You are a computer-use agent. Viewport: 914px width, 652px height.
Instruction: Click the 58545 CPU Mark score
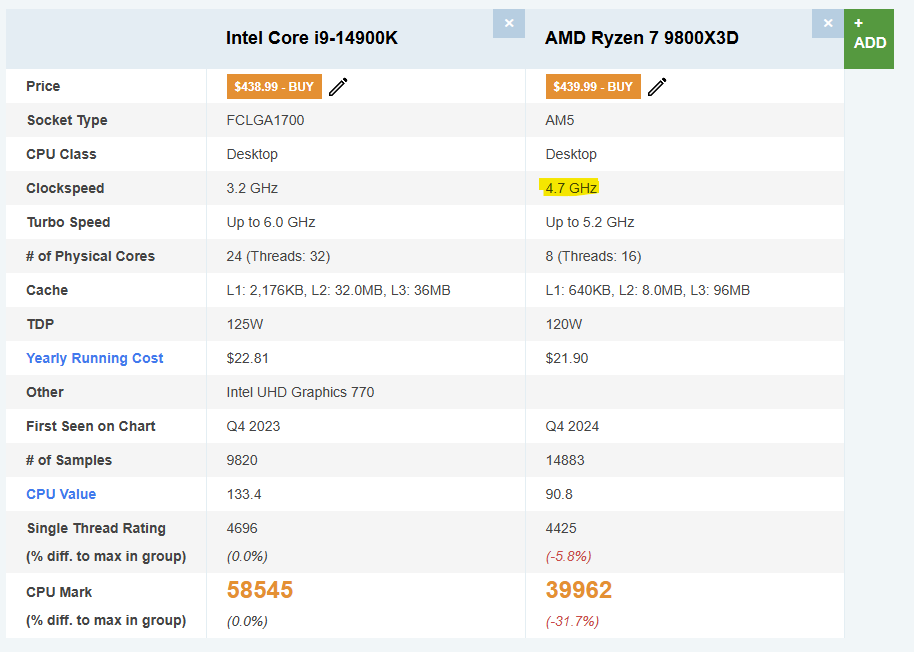(x=260, y=590)
